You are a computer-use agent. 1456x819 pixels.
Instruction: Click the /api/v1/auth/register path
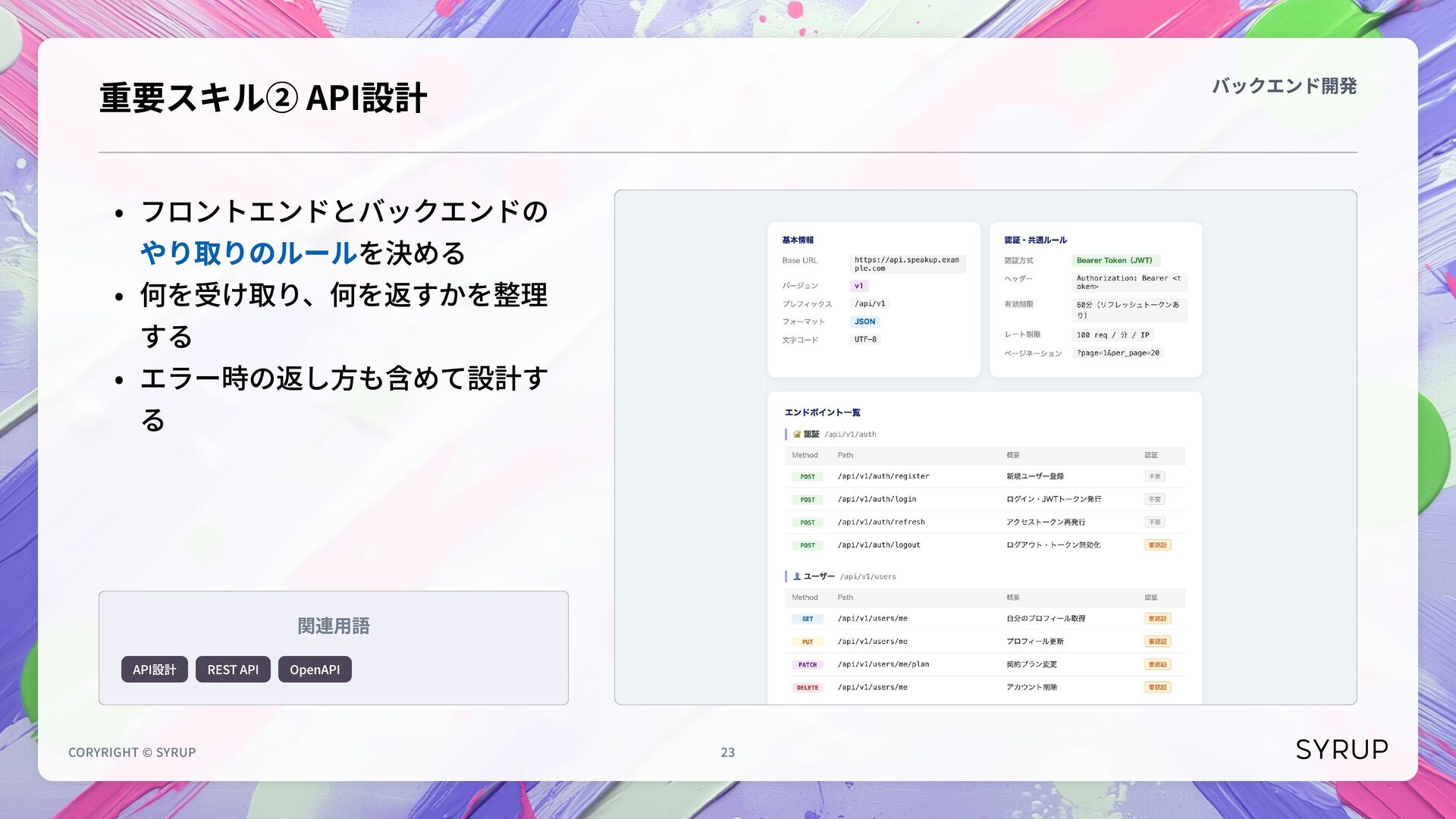click(x=883, y=476)
